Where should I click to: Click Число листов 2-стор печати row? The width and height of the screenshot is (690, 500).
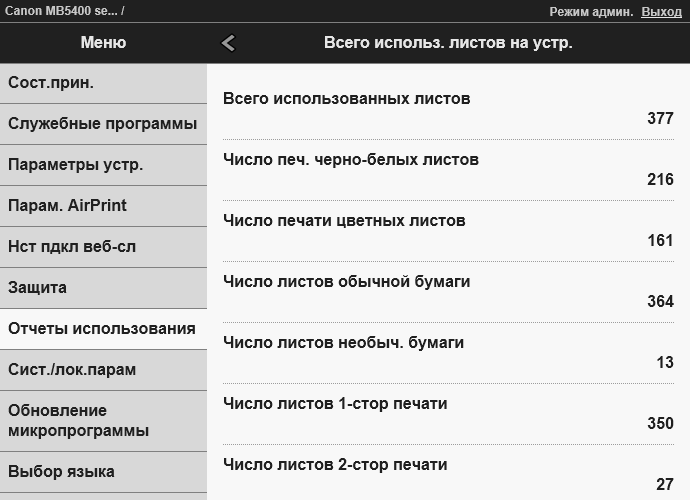coord(448,474)
